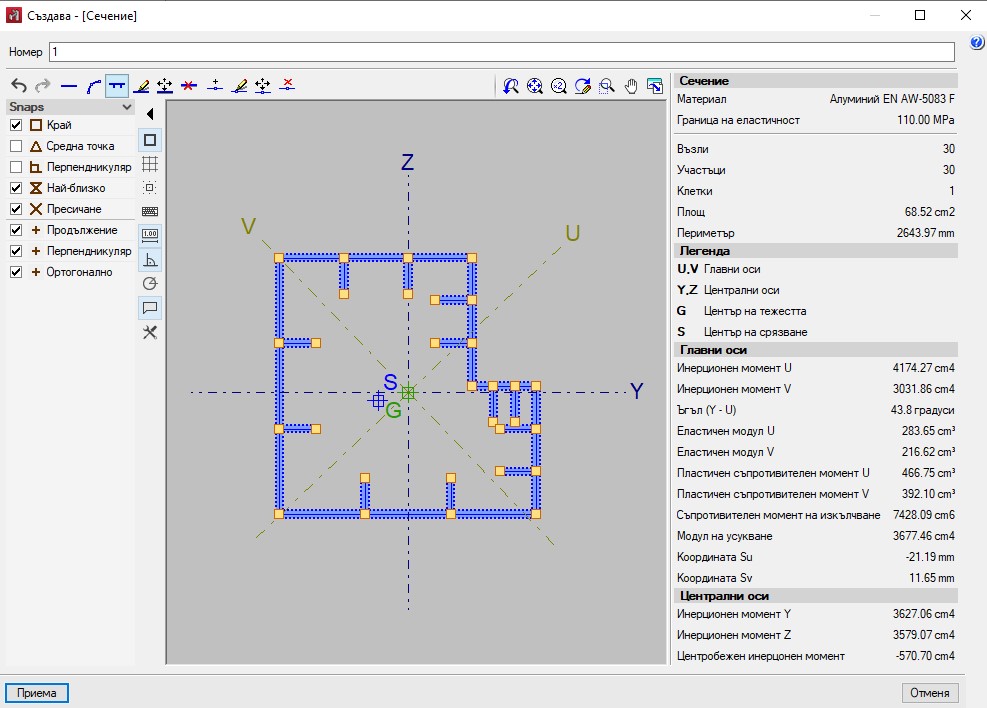The height and width of the screenshot is (708, 987).
Task: Open keyboard coordinate input icon
Action: tap(150, 211)
